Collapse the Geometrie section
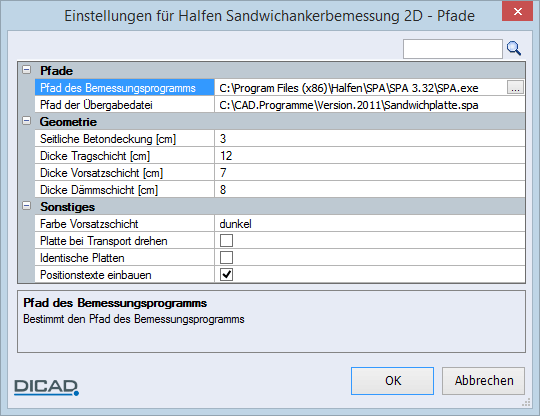540x416 pixels. click(x=27, y=121)
